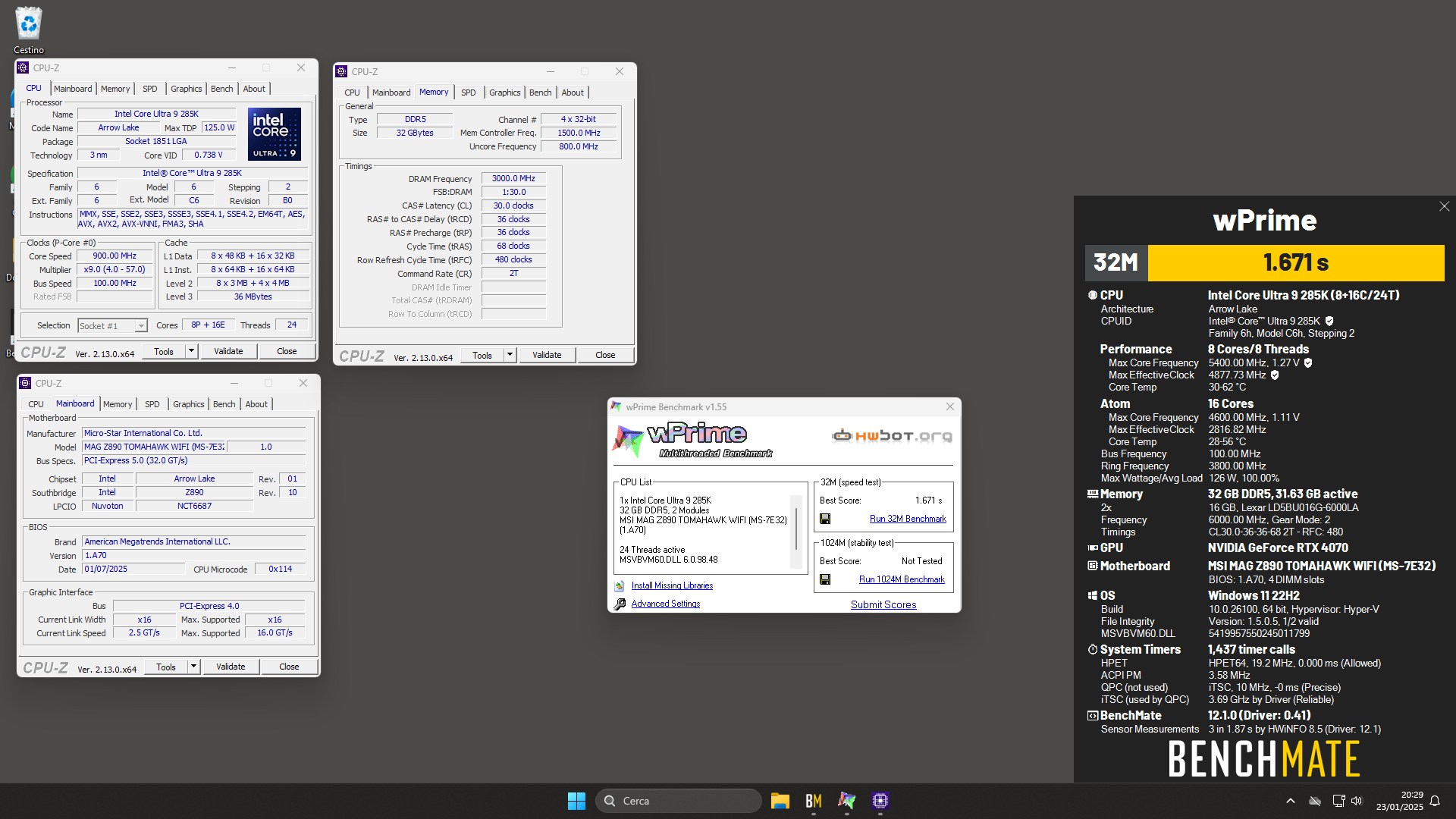Click the wPrime logo in the benchmark window
Viewport: 1456px width, 819px height.
[692, 440]
